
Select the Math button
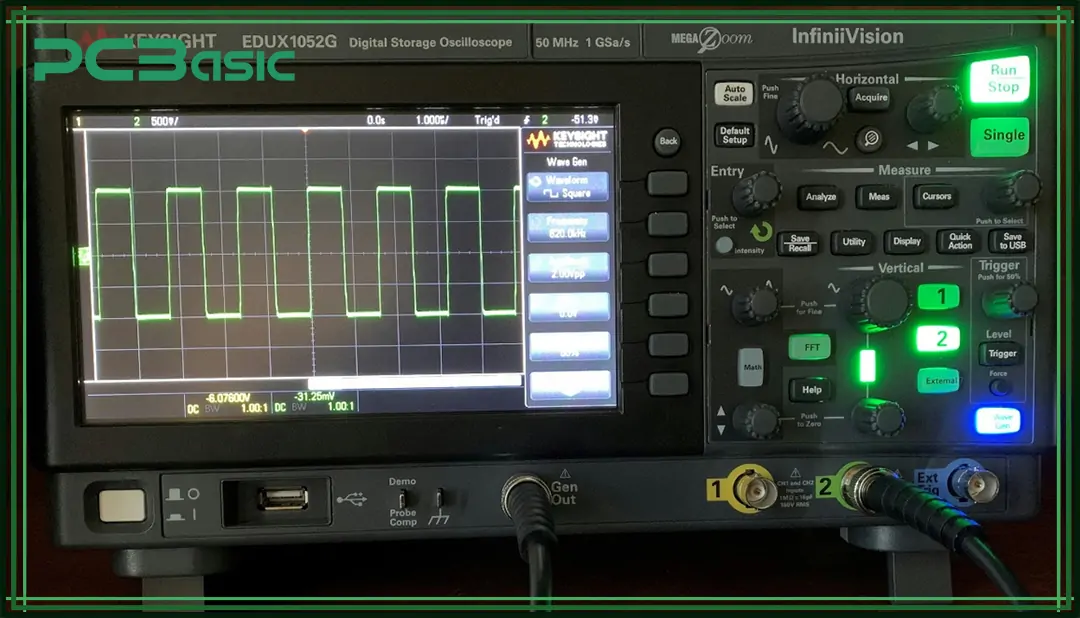coord(752,368)
